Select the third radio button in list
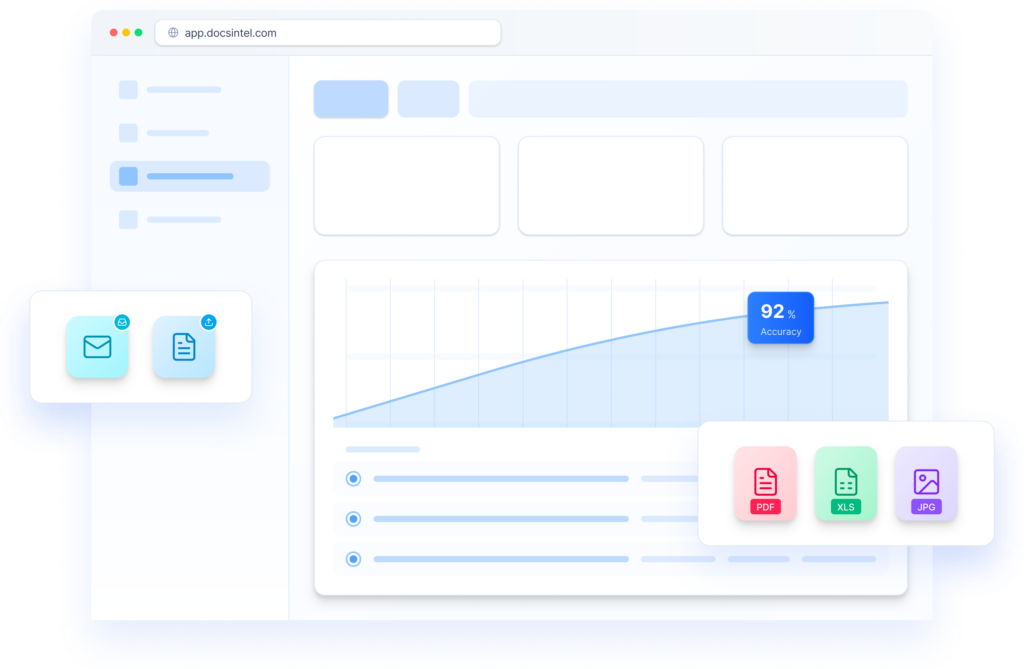This screenshot has height=669, width=1024. click(x=353, y=559)
